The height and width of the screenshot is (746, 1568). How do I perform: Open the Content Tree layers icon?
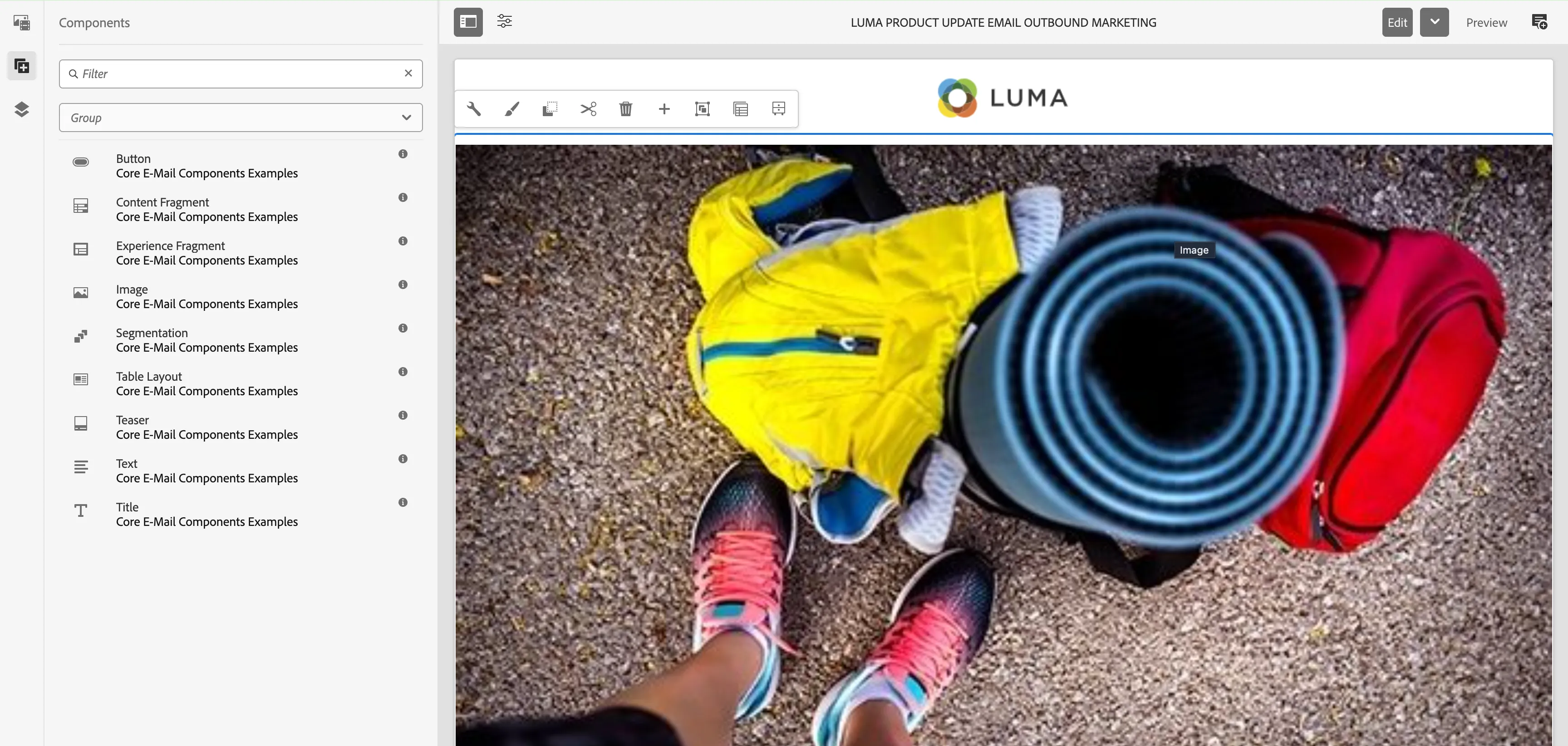22,109
